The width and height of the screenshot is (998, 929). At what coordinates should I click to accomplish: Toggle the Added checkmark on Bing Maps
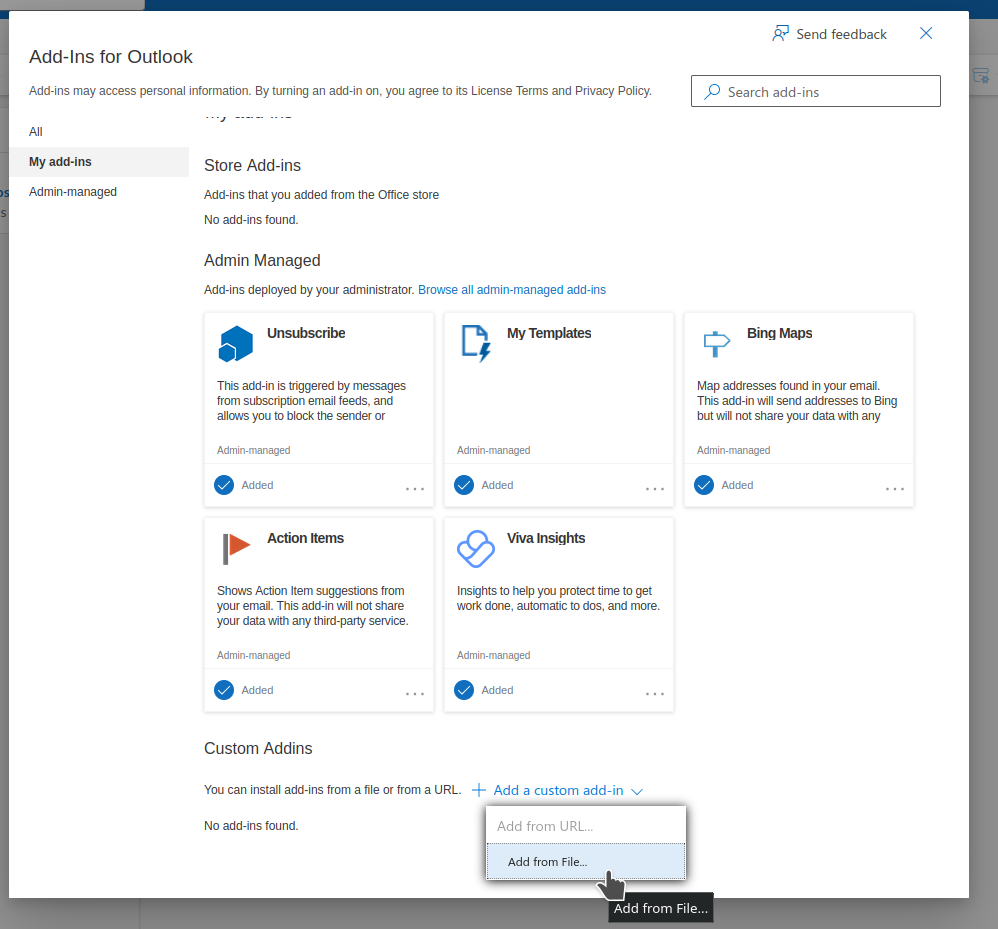703,484
